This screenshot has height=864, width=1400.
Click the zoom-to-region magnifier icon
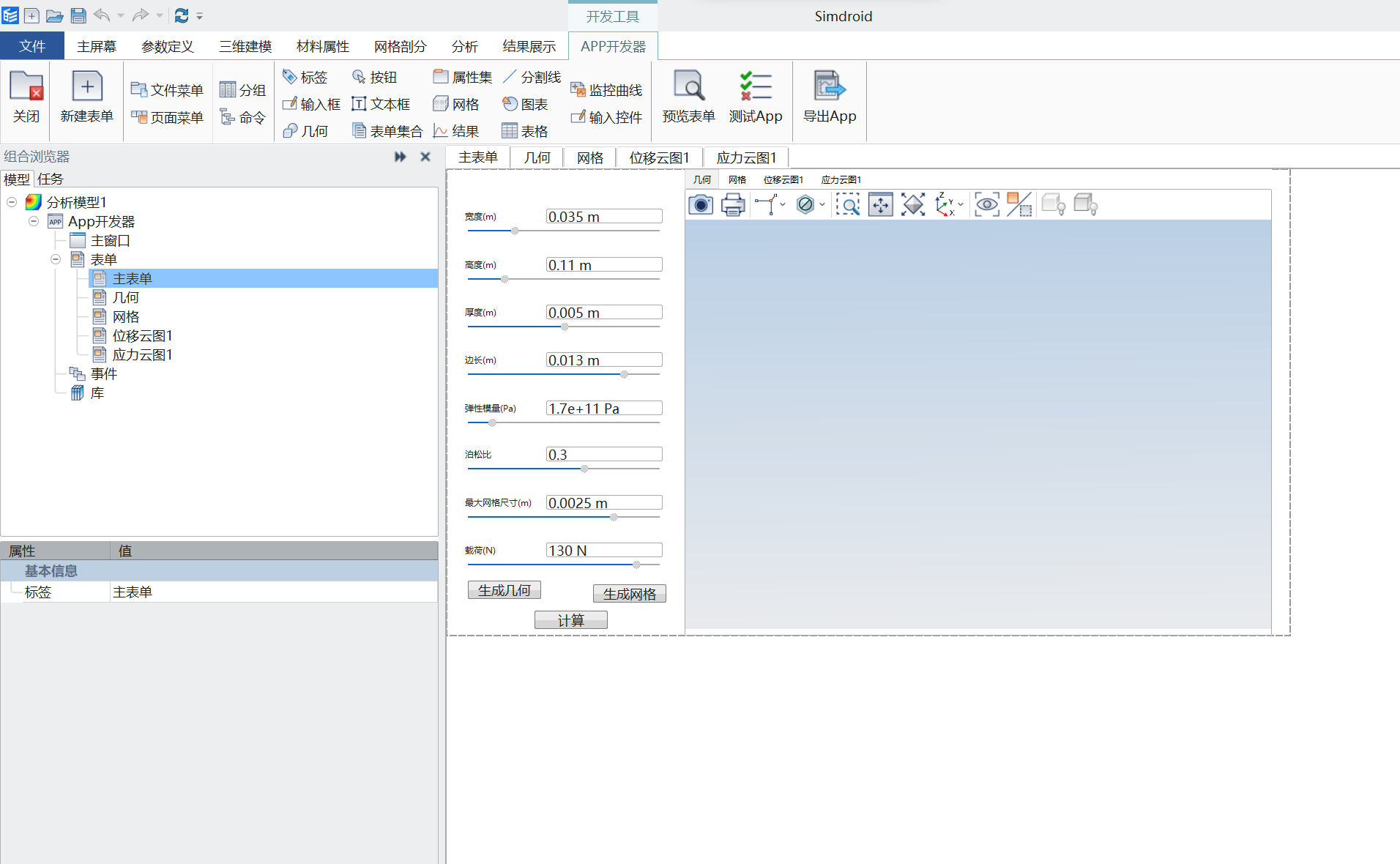[848, 205]
